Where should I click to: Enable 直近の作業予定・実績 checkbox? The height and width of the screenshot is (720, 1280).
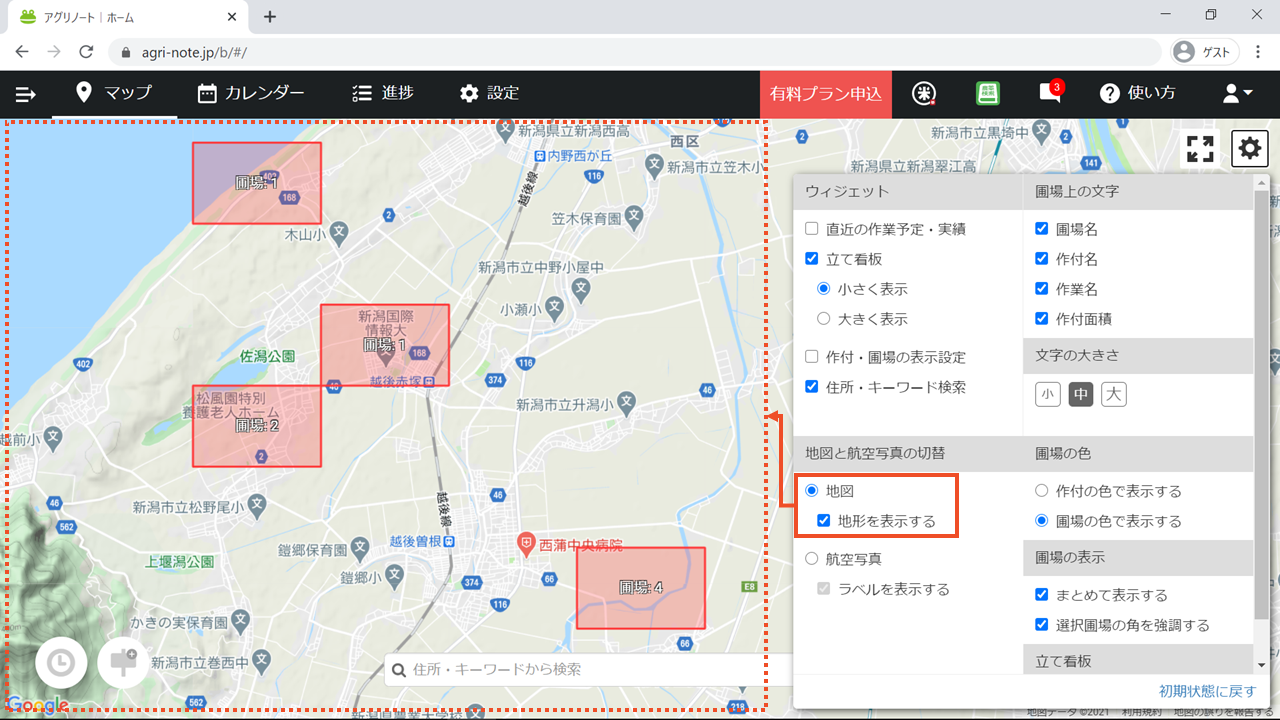coord(812,229)
